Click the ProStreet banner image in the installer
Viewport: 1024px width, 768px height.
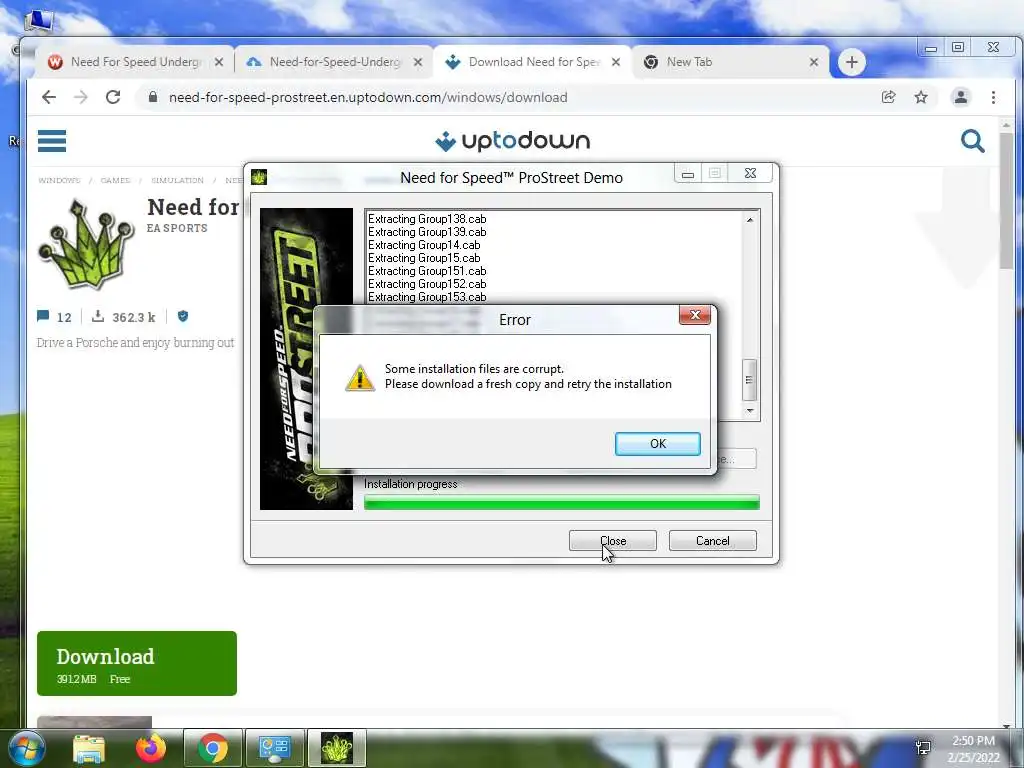[x=306, y=359]
